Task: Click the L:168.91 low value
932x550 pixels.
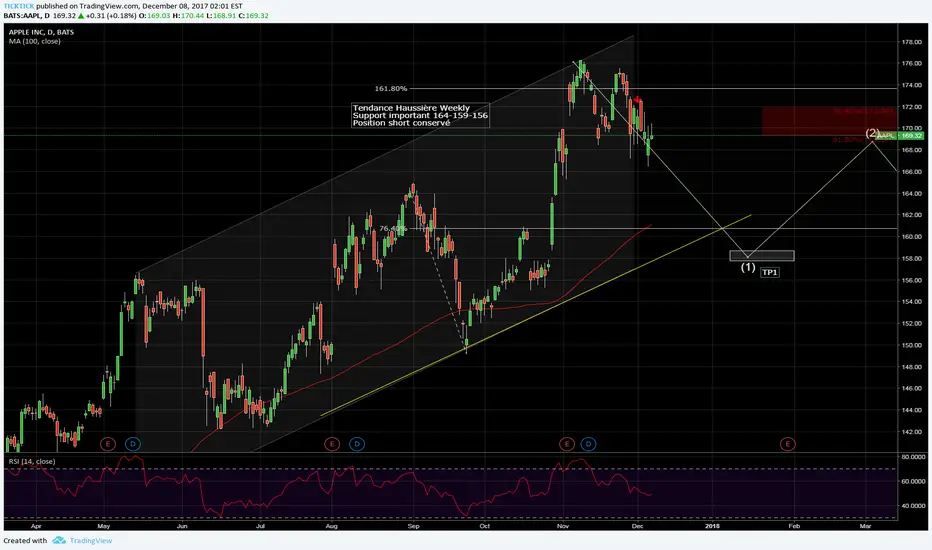Action: pos(221,16)
